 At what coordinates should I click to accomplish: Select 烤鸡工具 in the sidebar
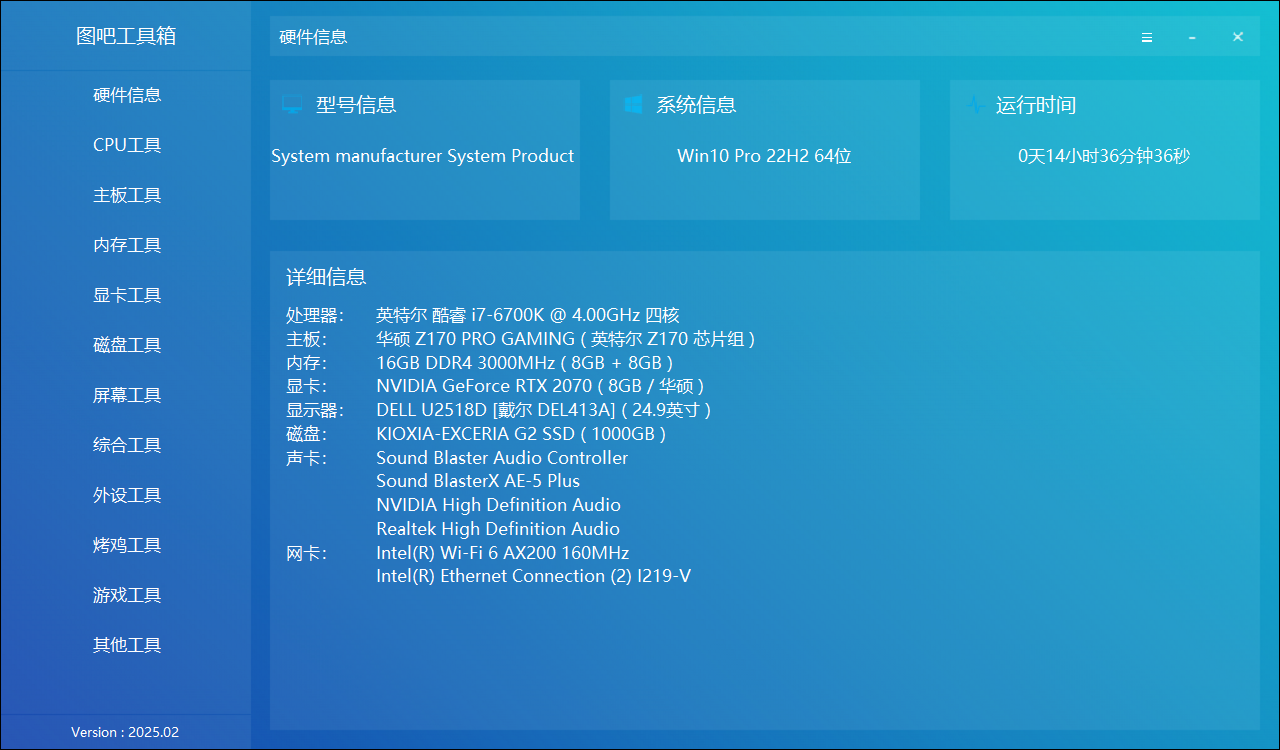click(x=126, y=544)
